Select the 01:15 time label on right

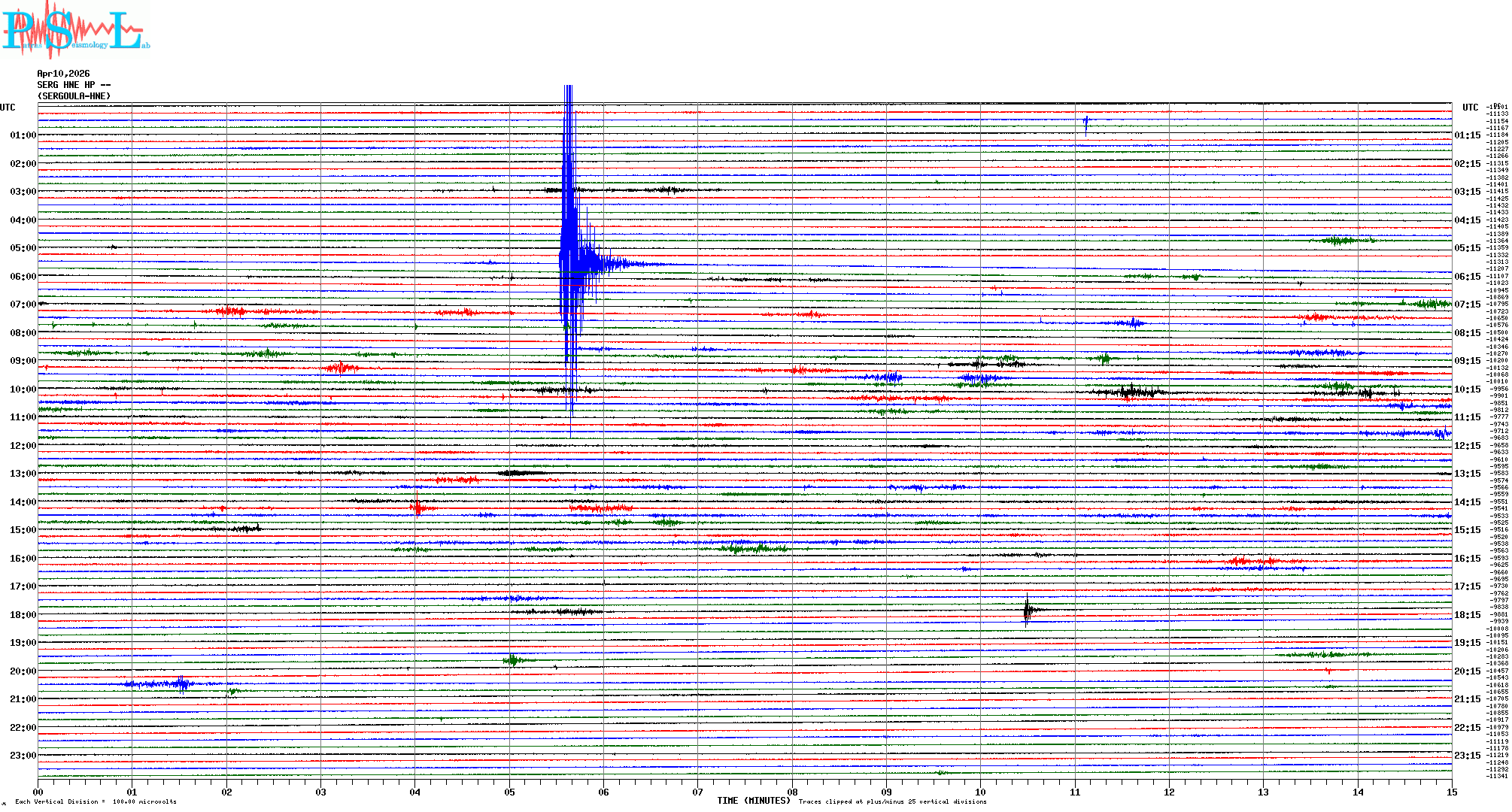coord(1467,136)
